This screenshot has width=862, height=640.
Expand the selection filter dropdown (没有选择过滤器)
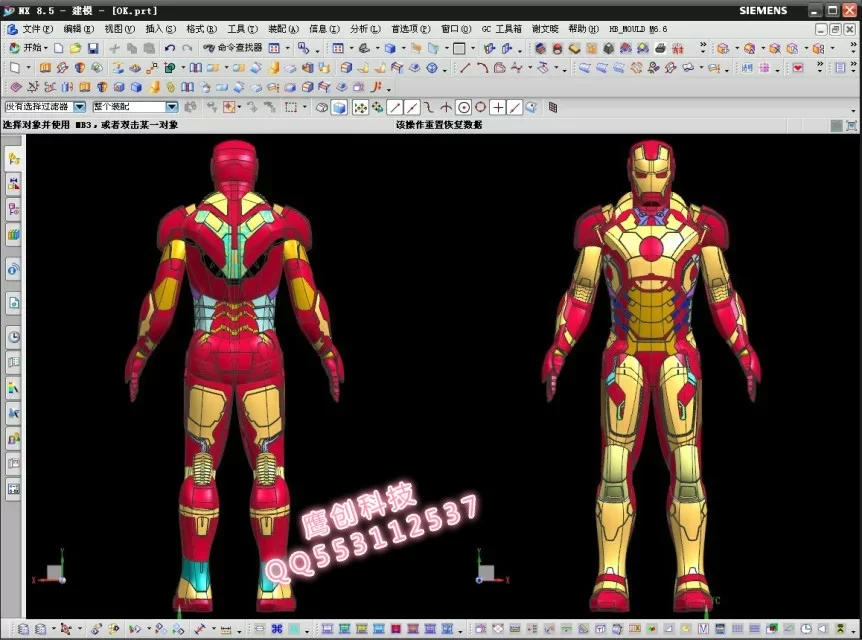[80, 107]
